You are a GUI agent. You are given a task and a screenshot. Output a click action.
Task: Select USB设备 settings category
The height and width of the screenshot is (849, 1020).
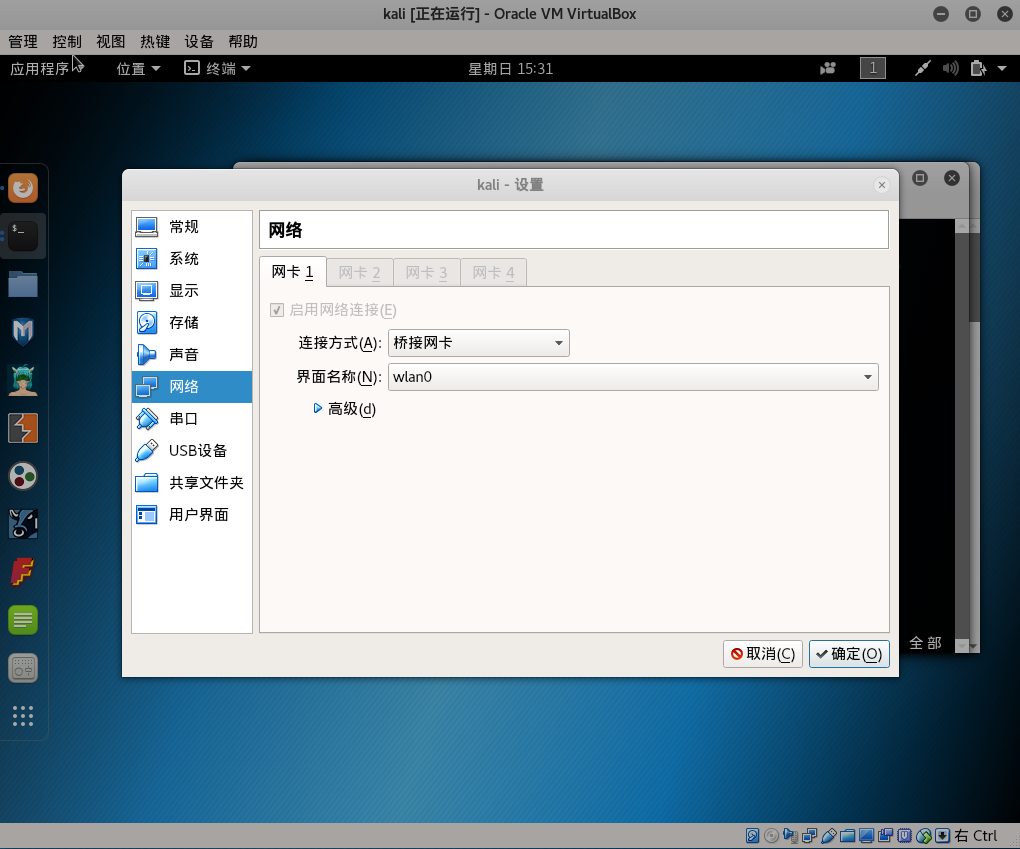pyautogui.click(x=192, y=450)
